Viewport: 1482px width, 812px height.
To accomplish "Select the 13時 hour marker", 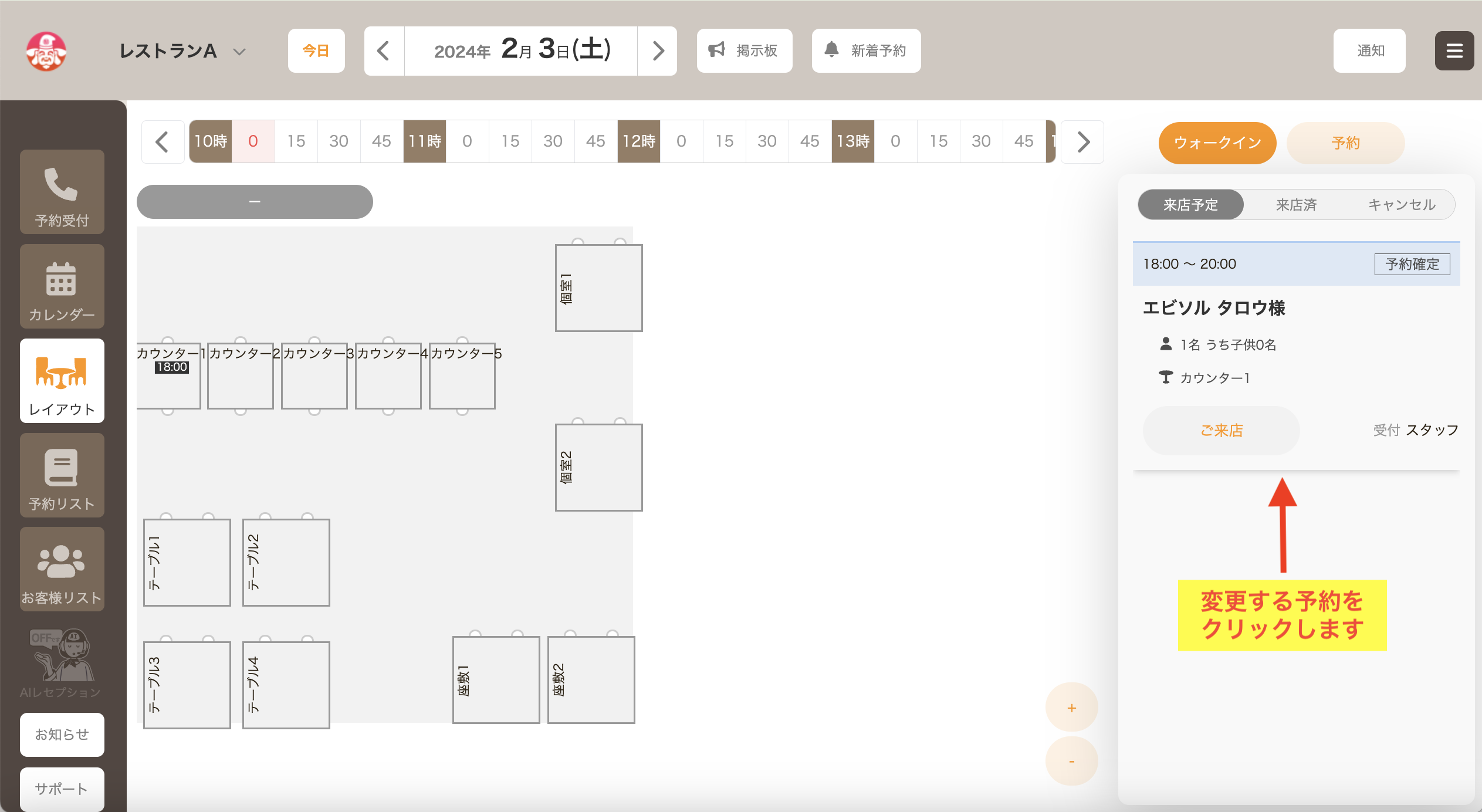I will tap(853, 141).
